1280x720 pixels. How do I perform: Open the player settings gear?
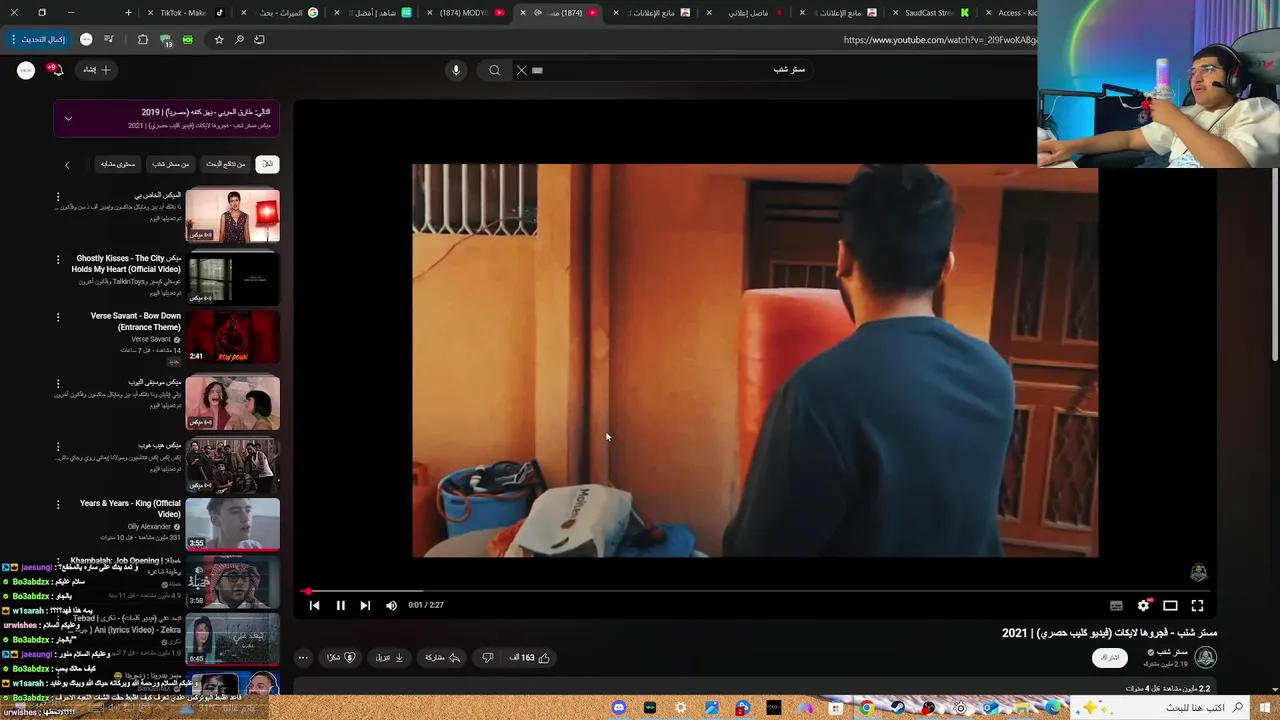coord(1143,605)
